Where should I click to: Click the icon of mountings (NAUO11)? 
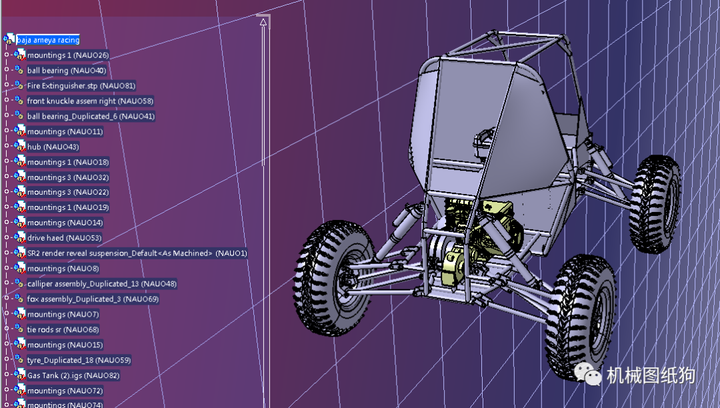click(x=19, y=131)
